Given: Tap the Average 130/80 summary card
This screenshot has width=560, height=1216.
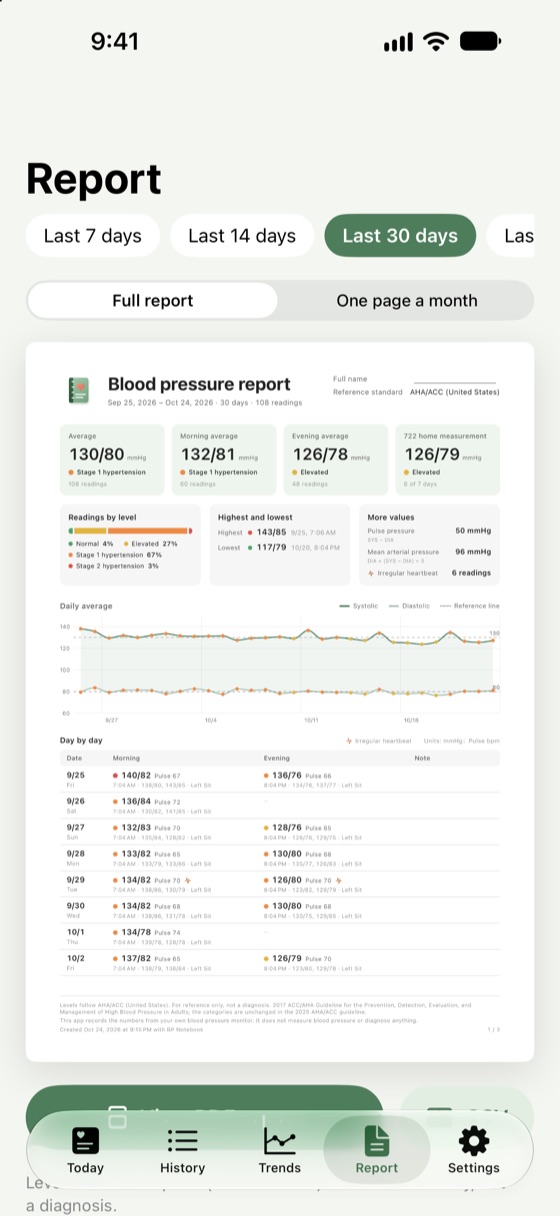Looking at the screenshot, I should click(x=111, y=459).
